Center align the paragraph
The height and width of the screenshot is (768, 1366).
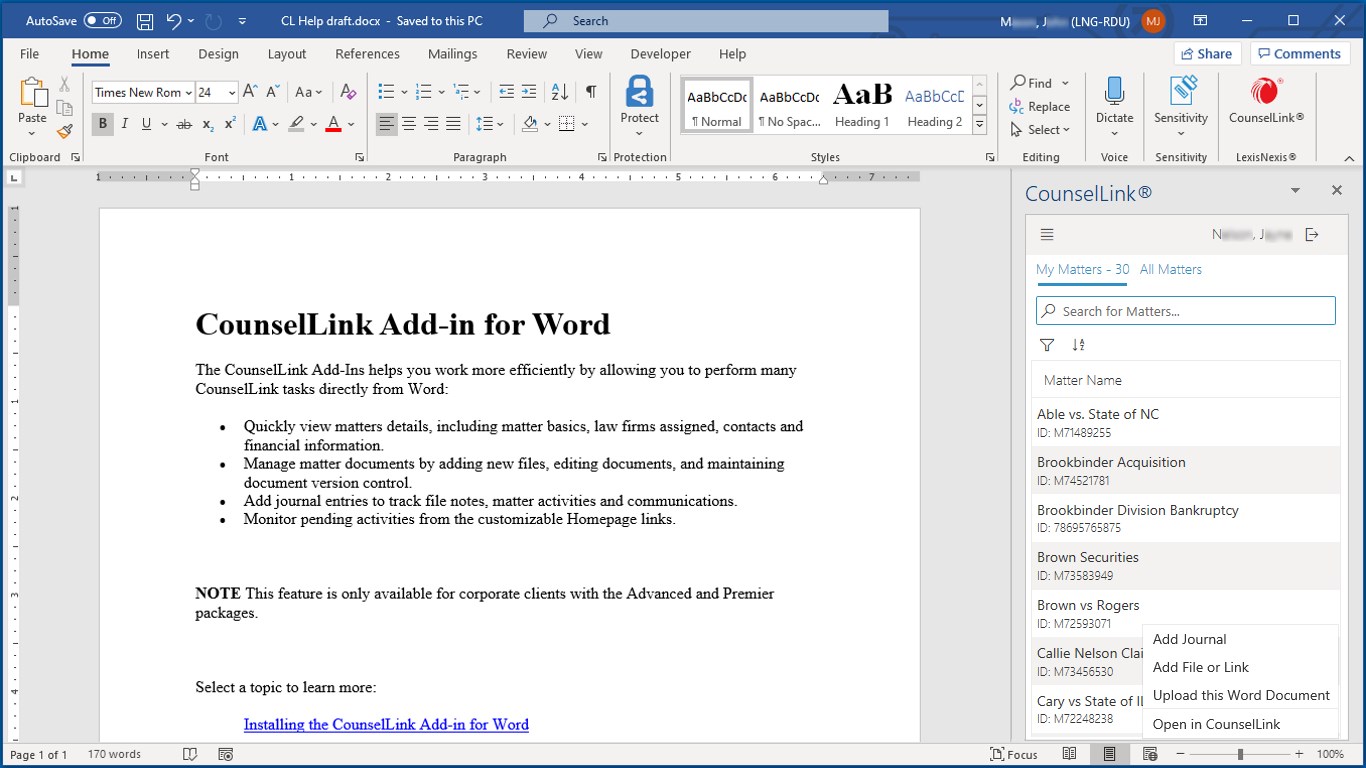coord(409,124)
